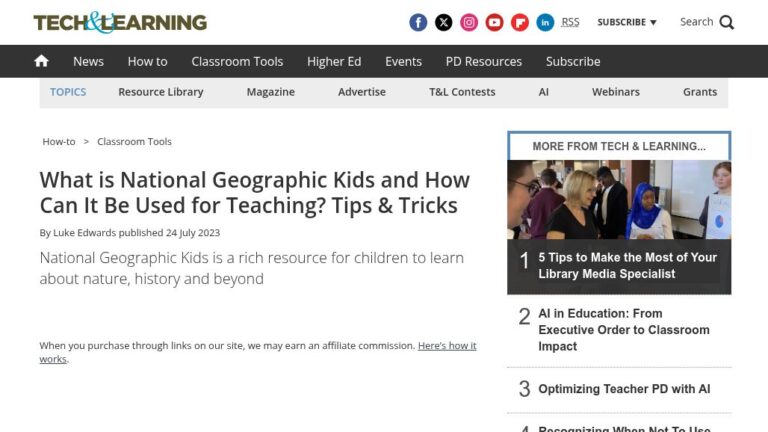
Task: Select the Advertise topic
Action: click(362, 92)
